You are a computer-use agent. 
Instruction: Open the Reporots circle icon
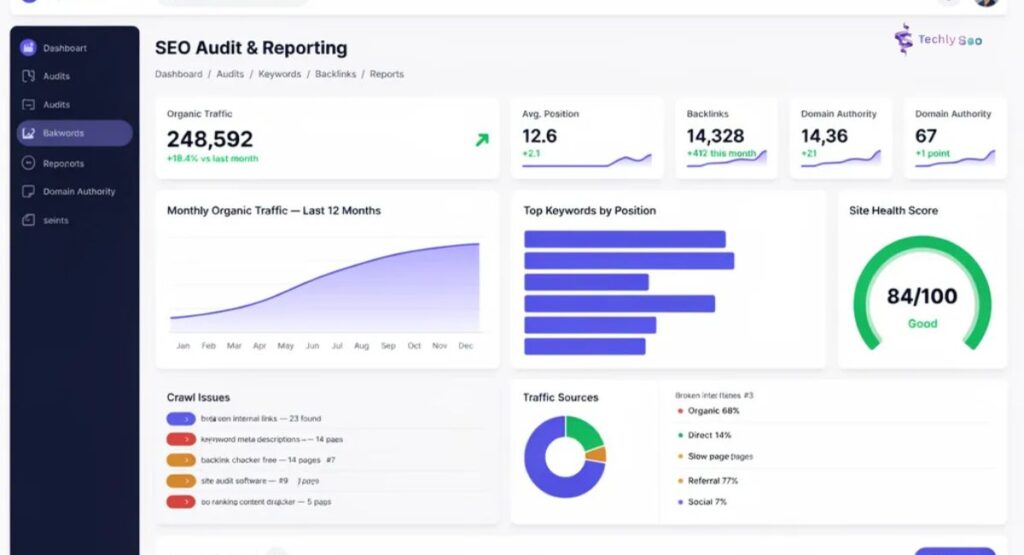click(28, 163)
